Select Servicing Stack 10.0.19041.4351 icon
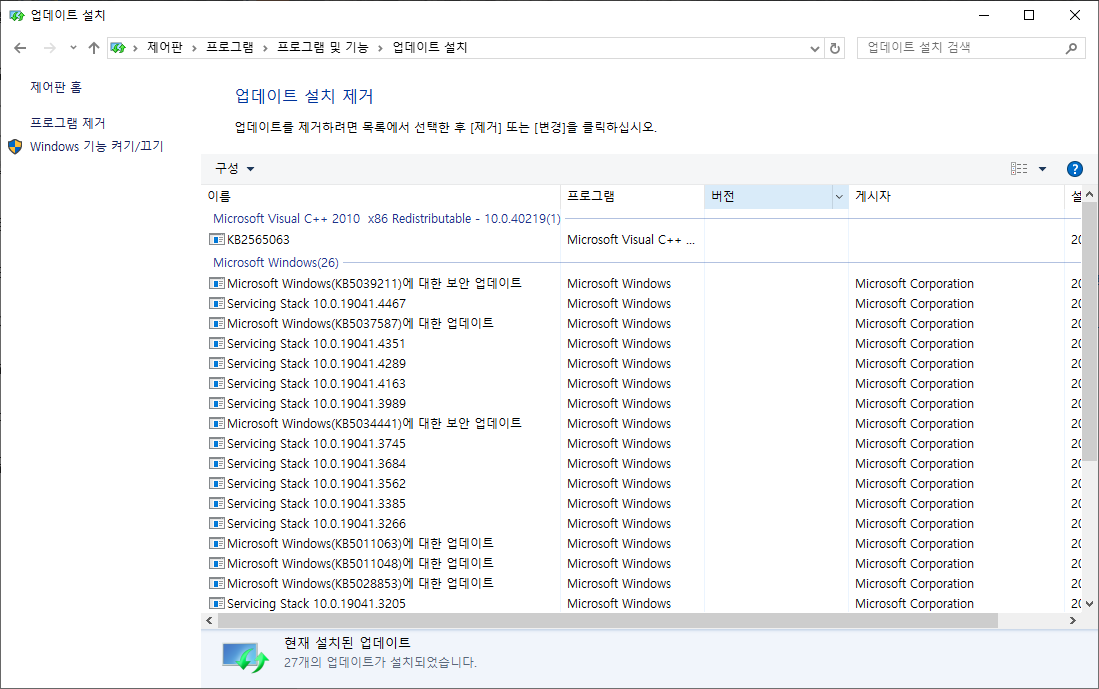Viewport: 1099px width, 689px height. (217, 343)
